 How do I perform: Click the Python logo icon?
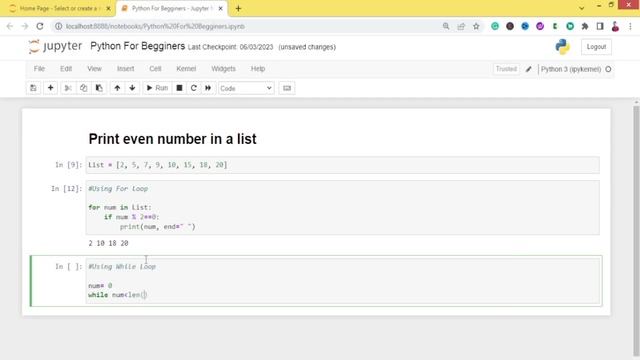click(x=562, y=47)
